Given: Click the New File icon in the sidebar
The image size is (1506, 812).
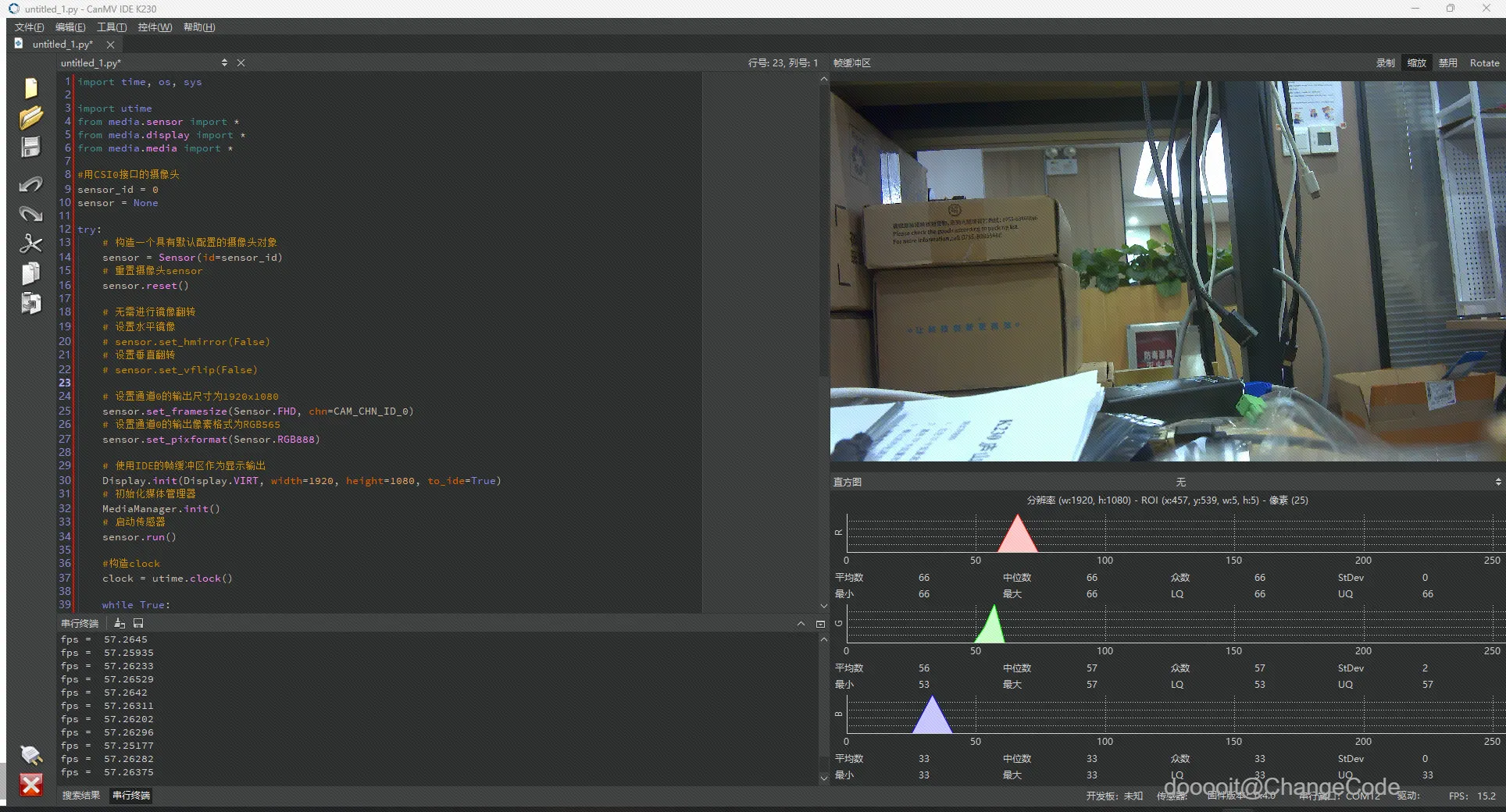Looking at the screenshot, I should tap(30, 88).
